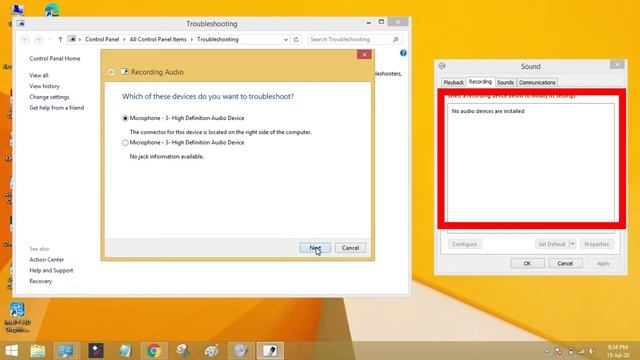Open the Paint palette taskbar icon
The width and height of the screenshot is (640, 360).
tap(211, 351)
